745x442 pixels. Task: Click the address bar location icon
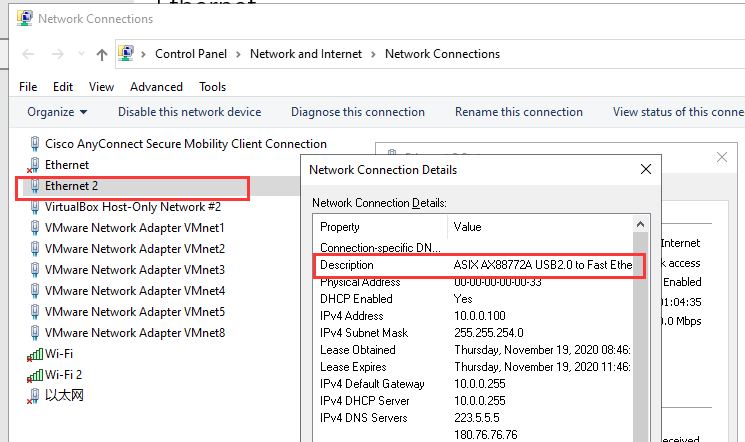[x=127, y=53]
